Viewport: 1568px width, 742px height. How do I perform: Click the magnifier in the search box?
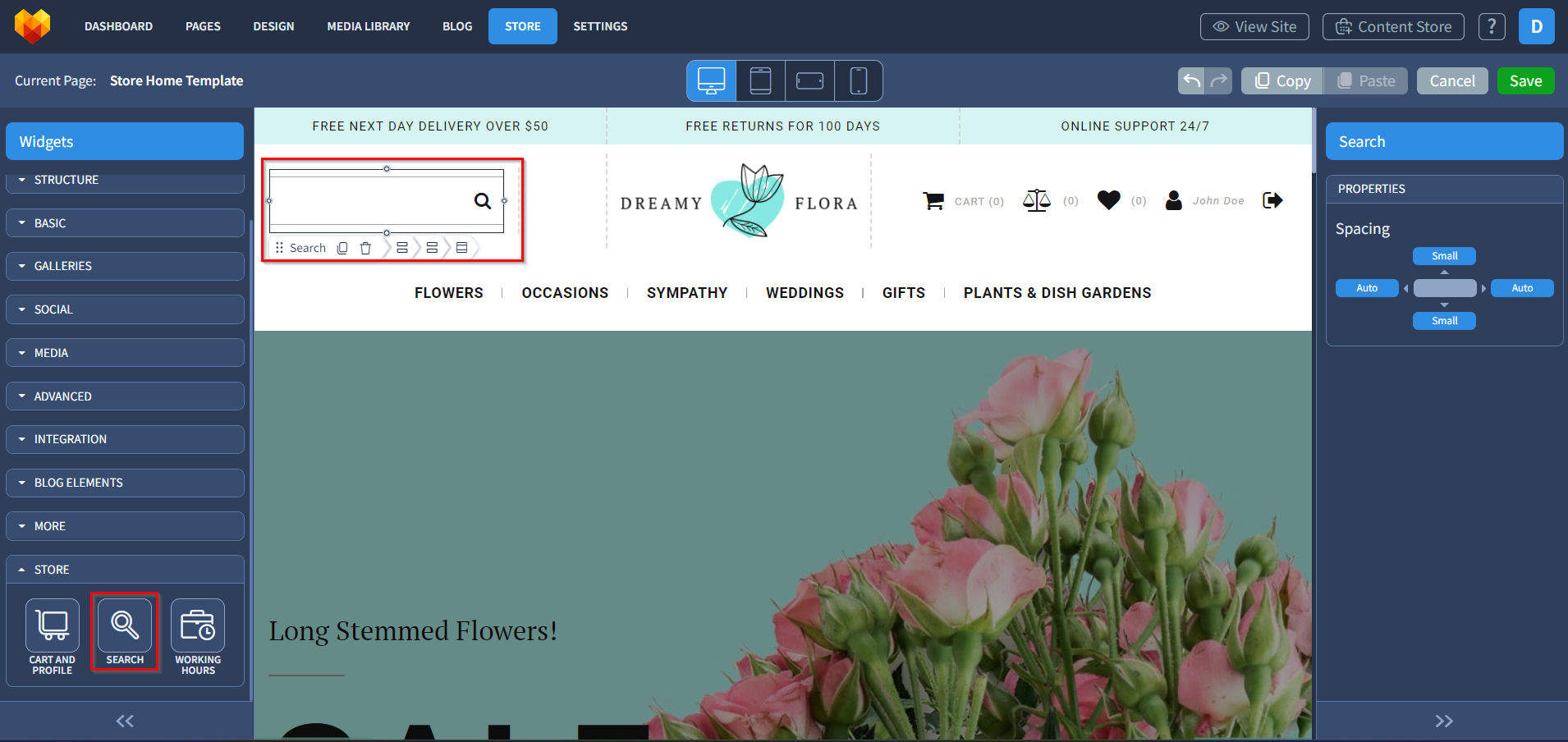coord(483,200)
